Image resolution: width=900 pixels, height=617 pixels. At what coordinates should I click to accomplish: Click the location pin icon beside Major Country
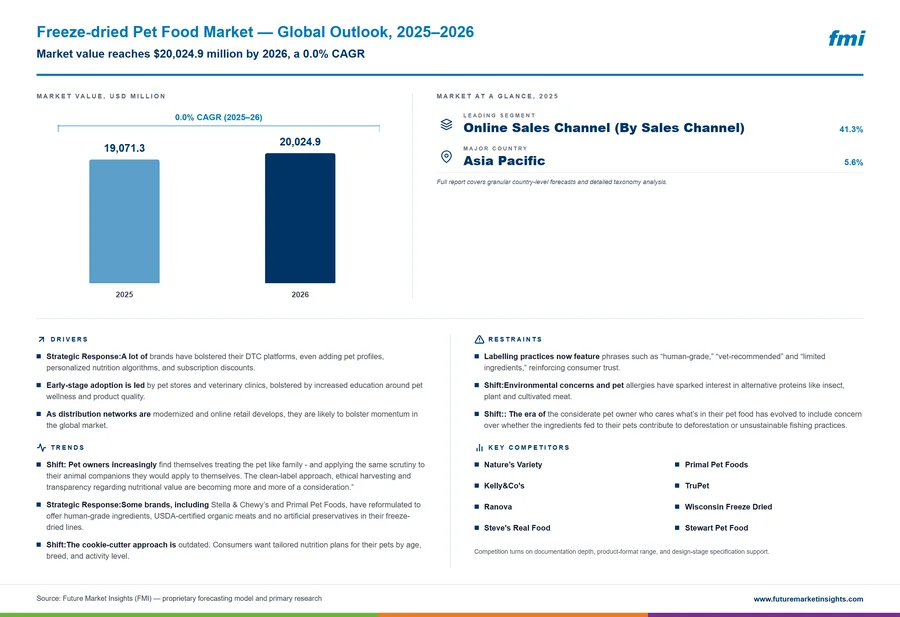click(x=446, y=157)
